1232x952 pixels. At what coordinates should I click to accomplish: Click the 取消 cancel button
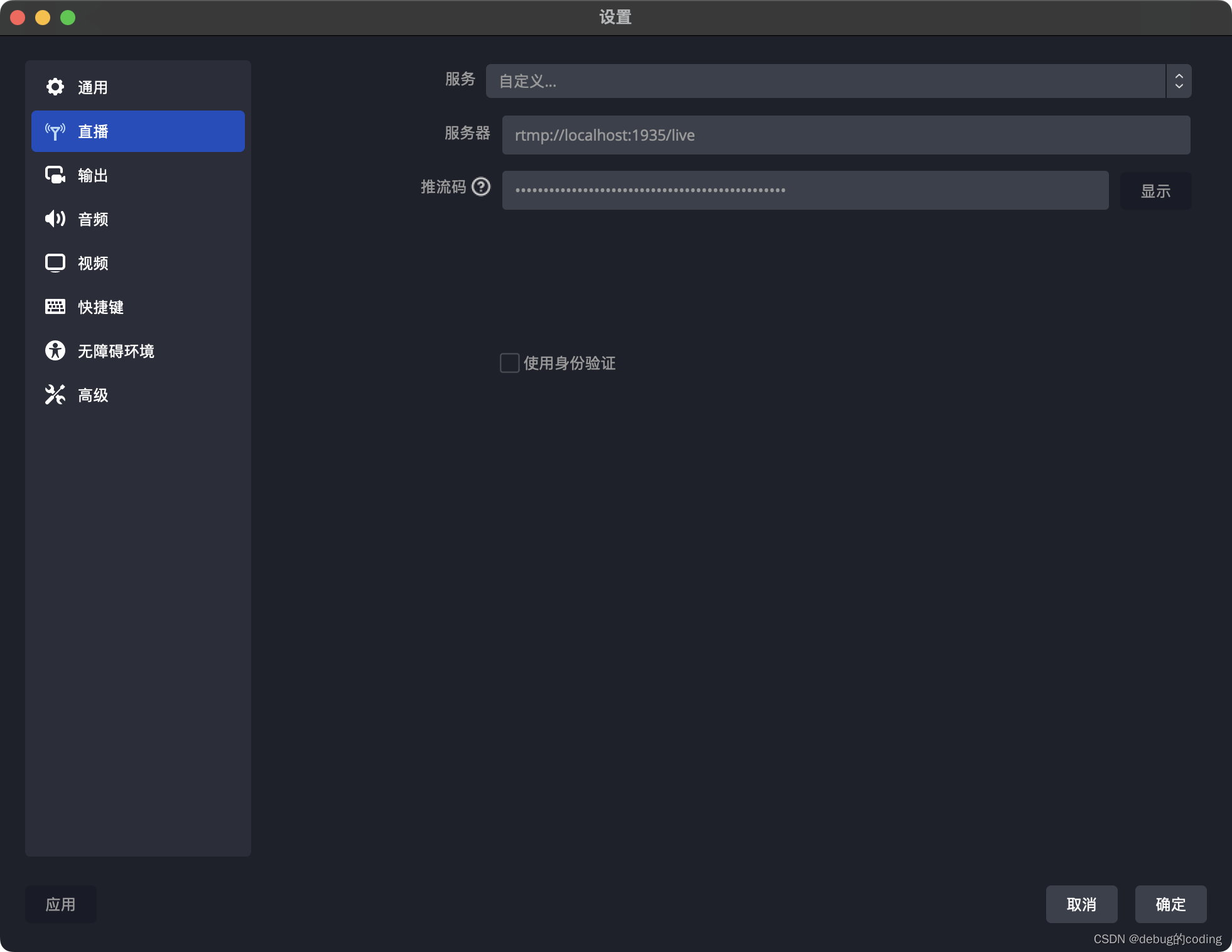[1081, 904]
